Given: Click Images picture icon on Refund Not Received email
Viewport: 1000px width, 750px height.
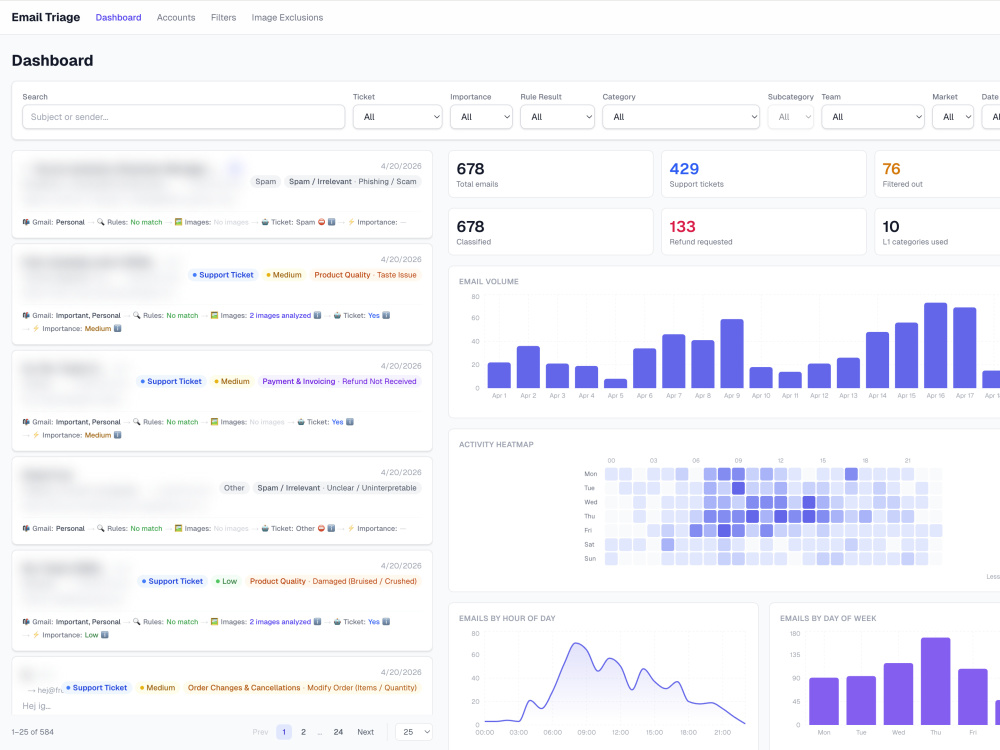Looking at the screenshot, I should (x=214, y=422).
